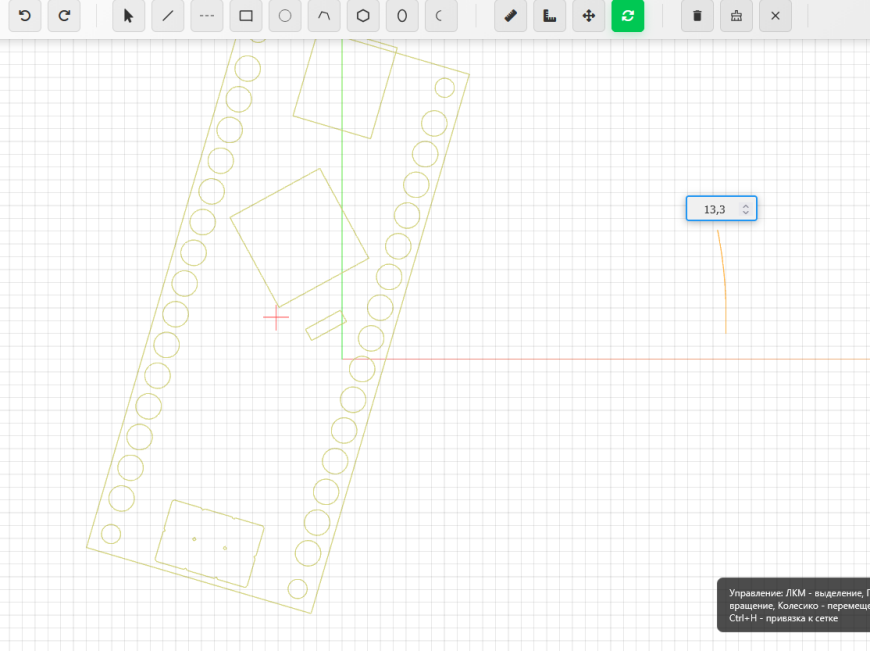Undo the last action
Screen dimensions: 870x651
point(24,16)
